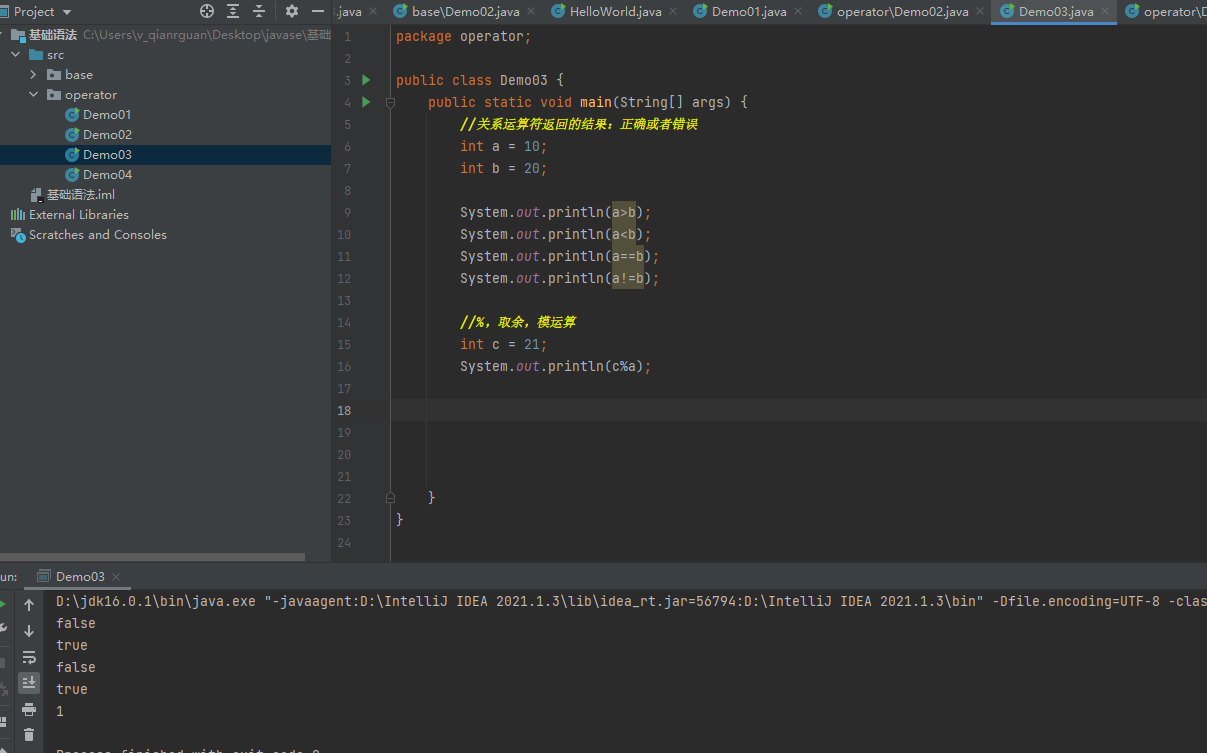The height and width of the screenshot is (753, 1207).
Task: Click 'int b = 20;' declaration
Action: (504, 168)
